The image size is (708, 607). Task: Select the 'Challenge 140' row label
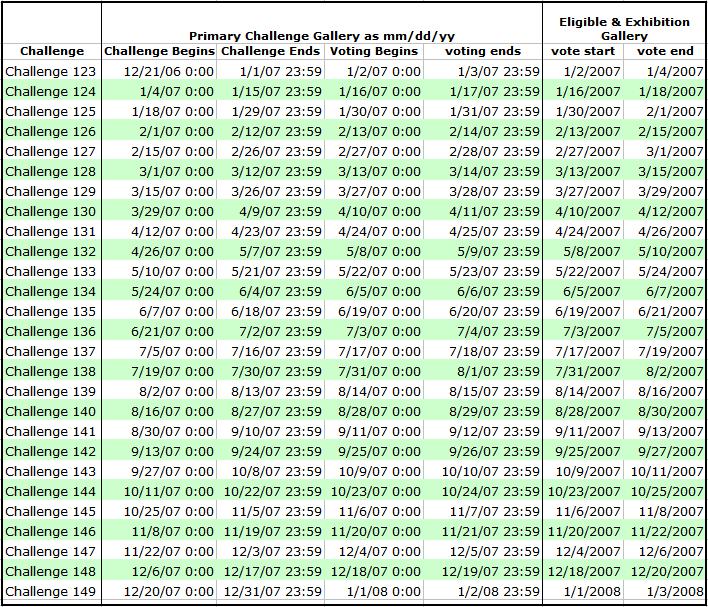51,411
